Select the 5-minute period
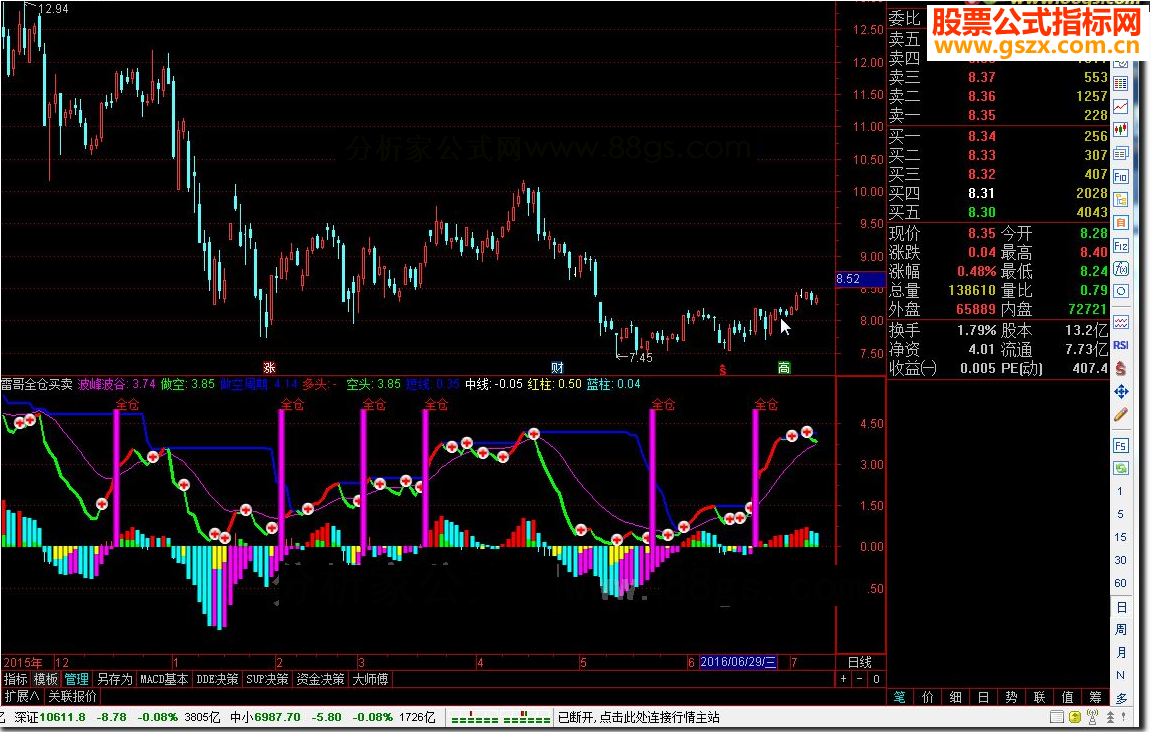The width and height of the screenshot is (1154, 732). click(x=1120, y=514)
